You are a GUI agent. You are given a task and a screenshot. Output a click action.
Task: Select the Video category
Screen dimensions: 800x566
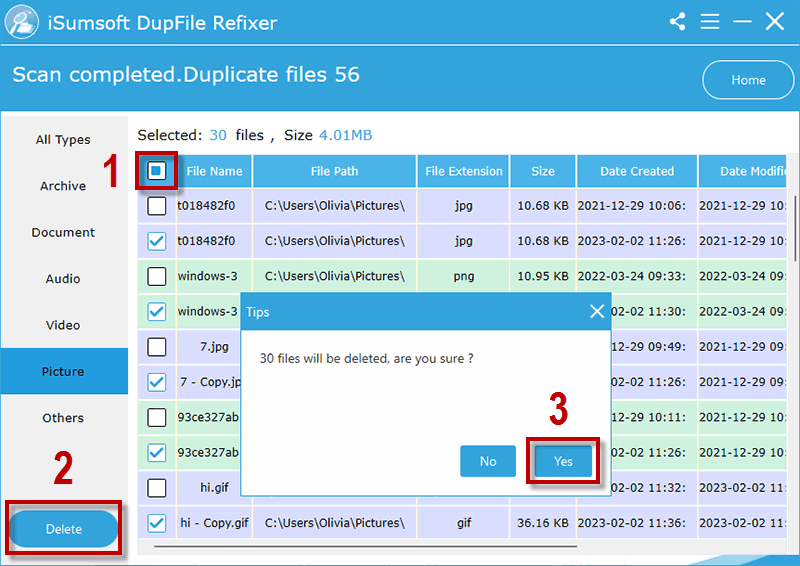click(63, 325)
